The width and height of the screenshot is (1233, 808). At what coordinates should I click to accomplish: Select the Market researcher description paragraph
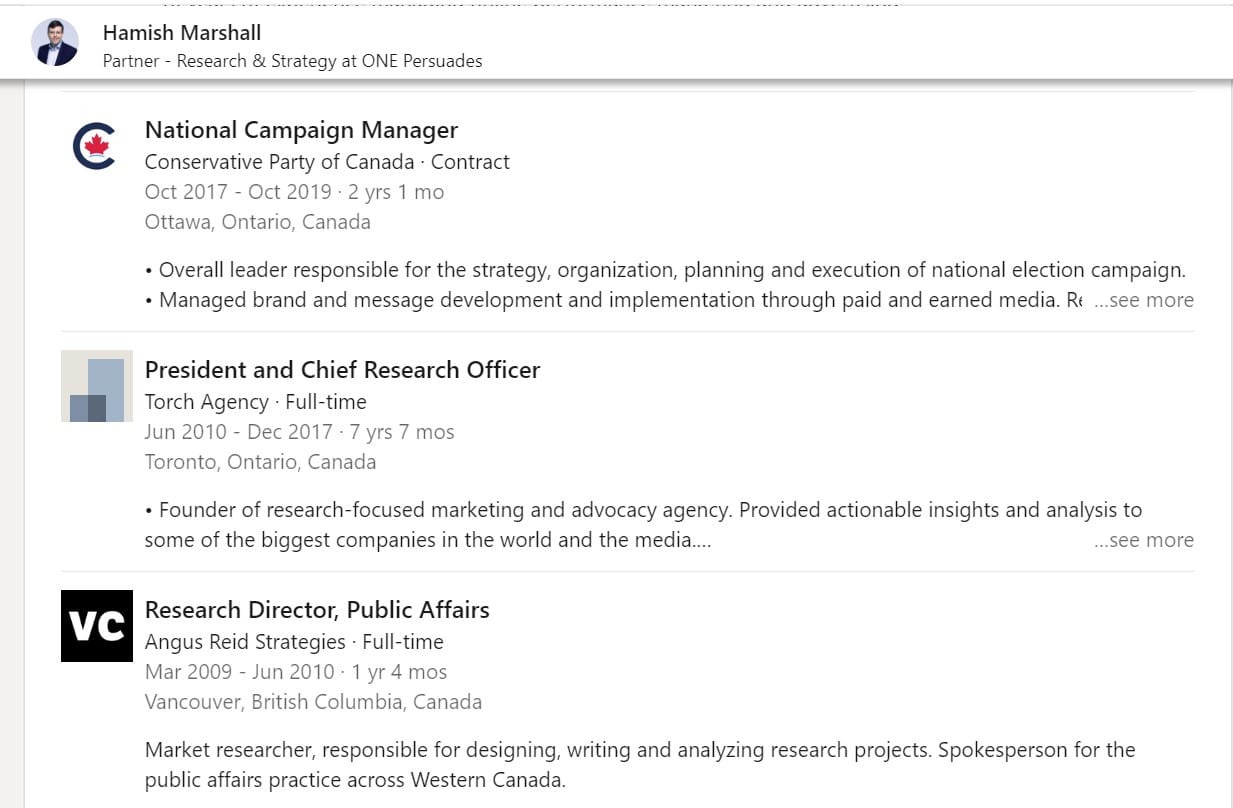(640, 765)
